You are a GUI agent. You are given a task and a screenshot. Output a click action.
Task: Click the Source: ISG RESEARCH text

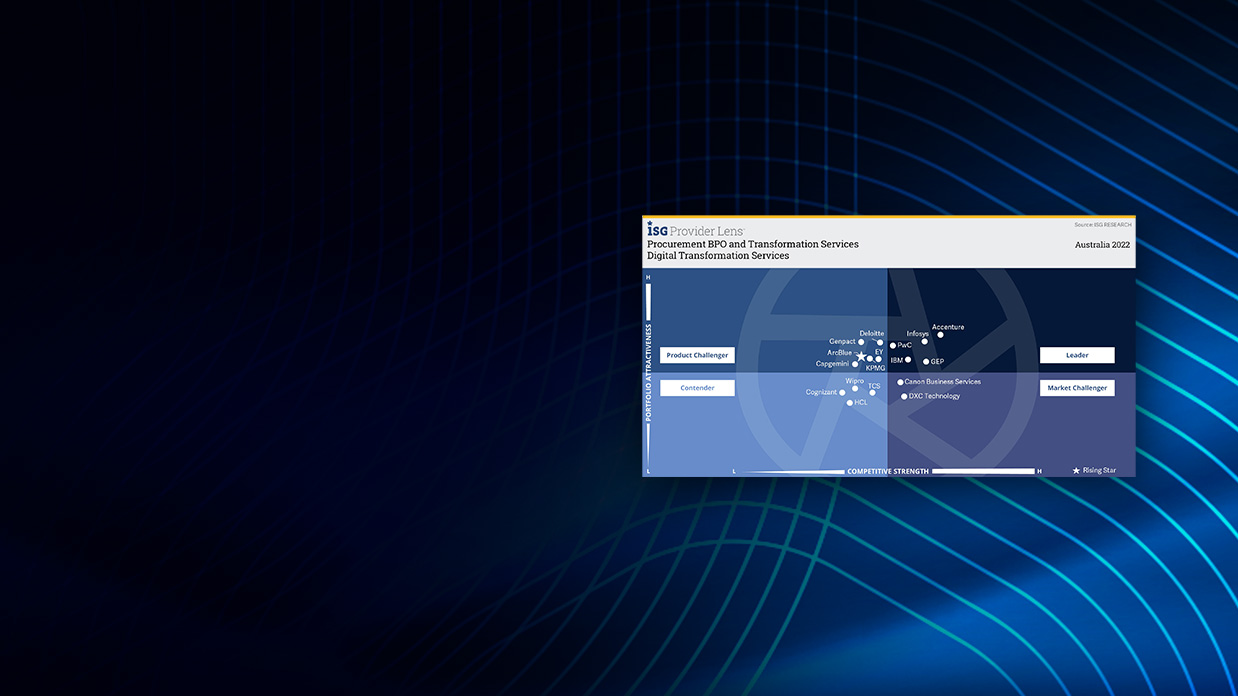tap(1103, 225)
